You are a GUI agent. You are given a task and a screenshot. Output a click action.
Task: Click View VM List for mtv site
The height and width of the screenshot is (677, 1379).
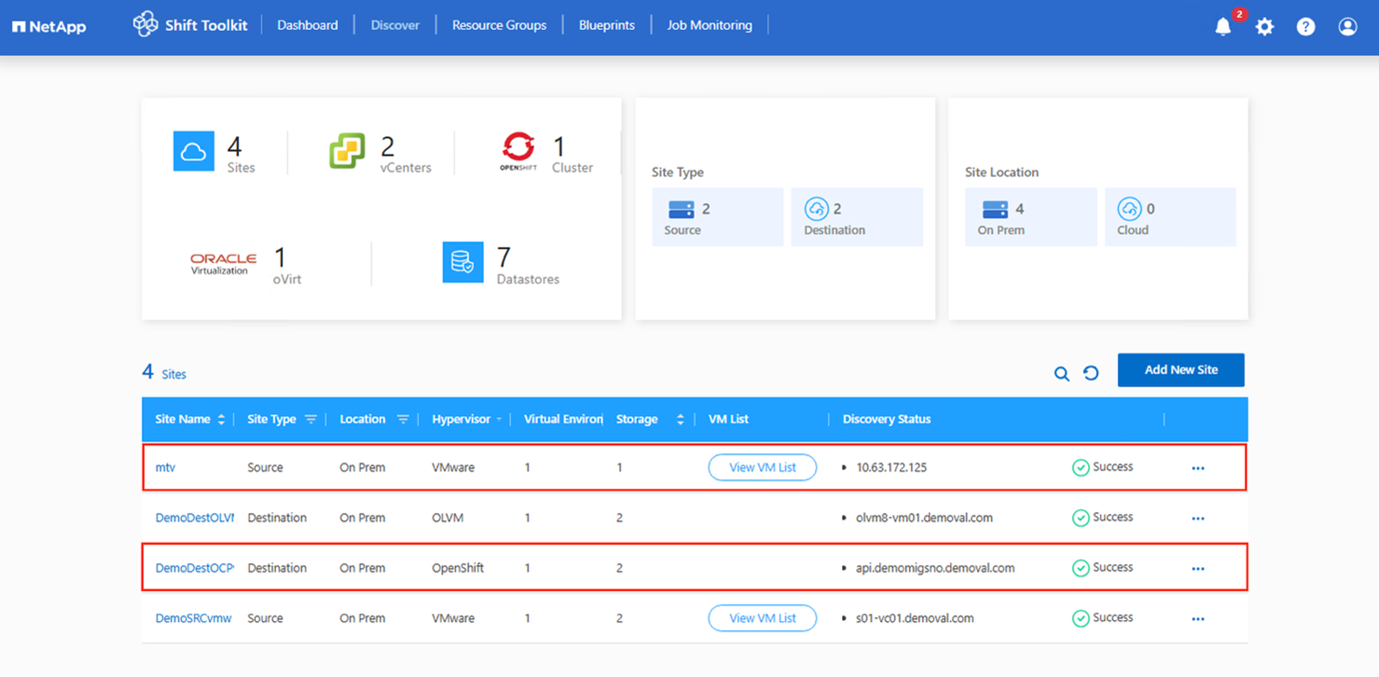click(762, 468)
